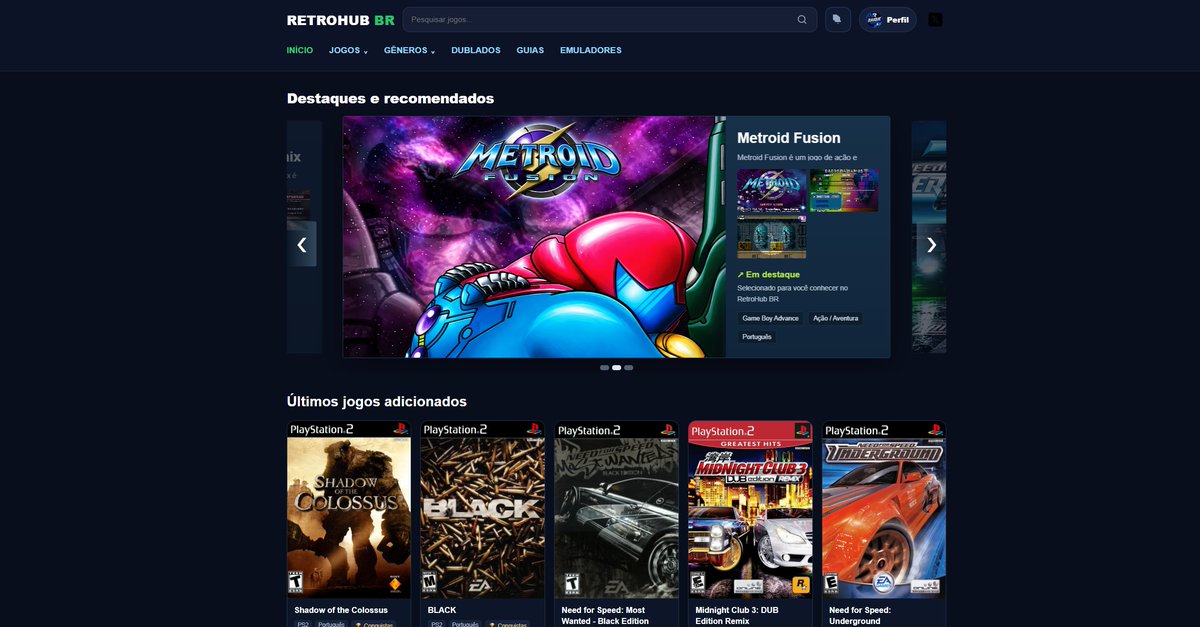Click the Português tag in carousel

click(x=757, y=337)
